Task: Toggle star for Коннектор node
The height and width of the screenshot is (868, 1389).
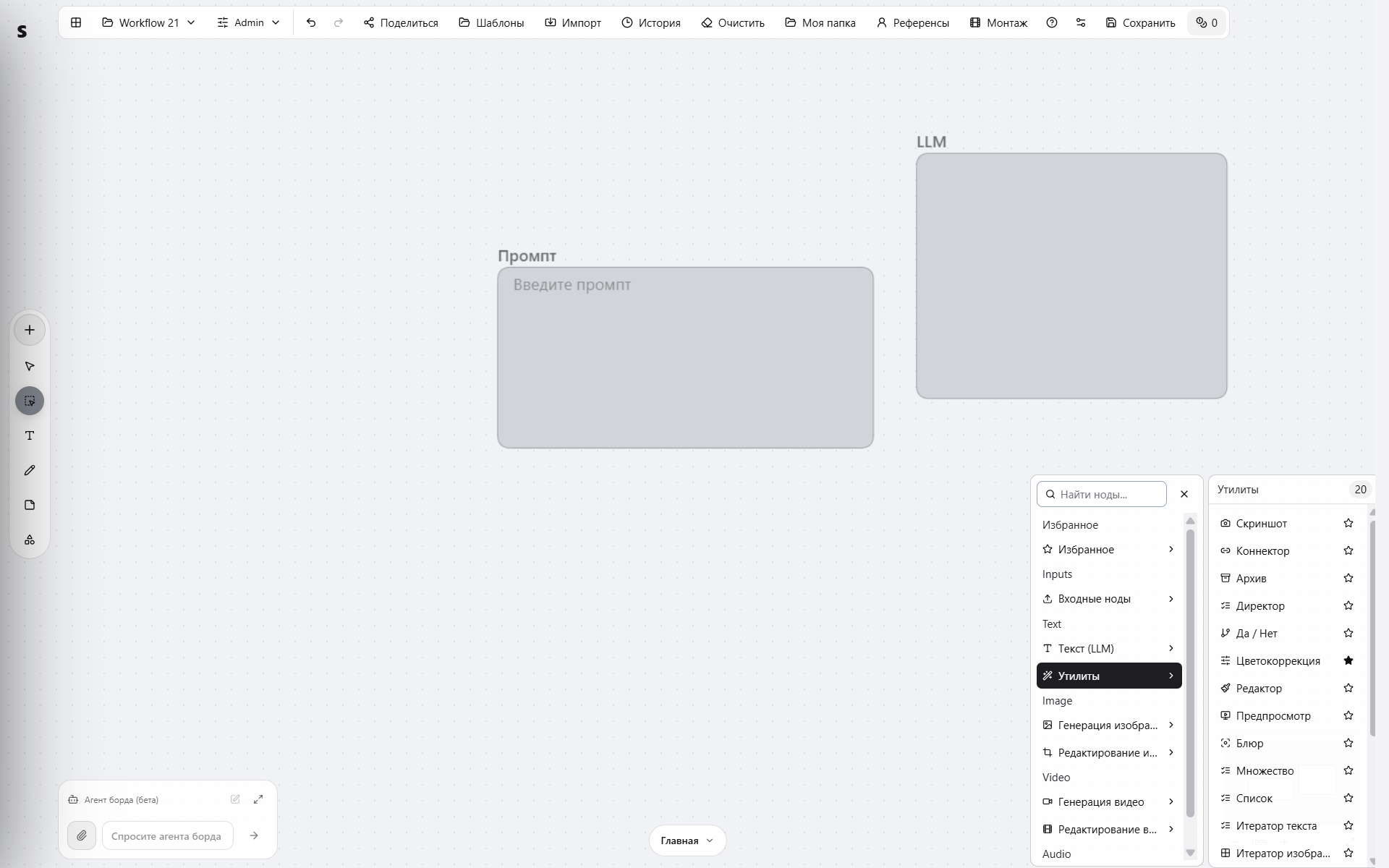Action: 1348,550
